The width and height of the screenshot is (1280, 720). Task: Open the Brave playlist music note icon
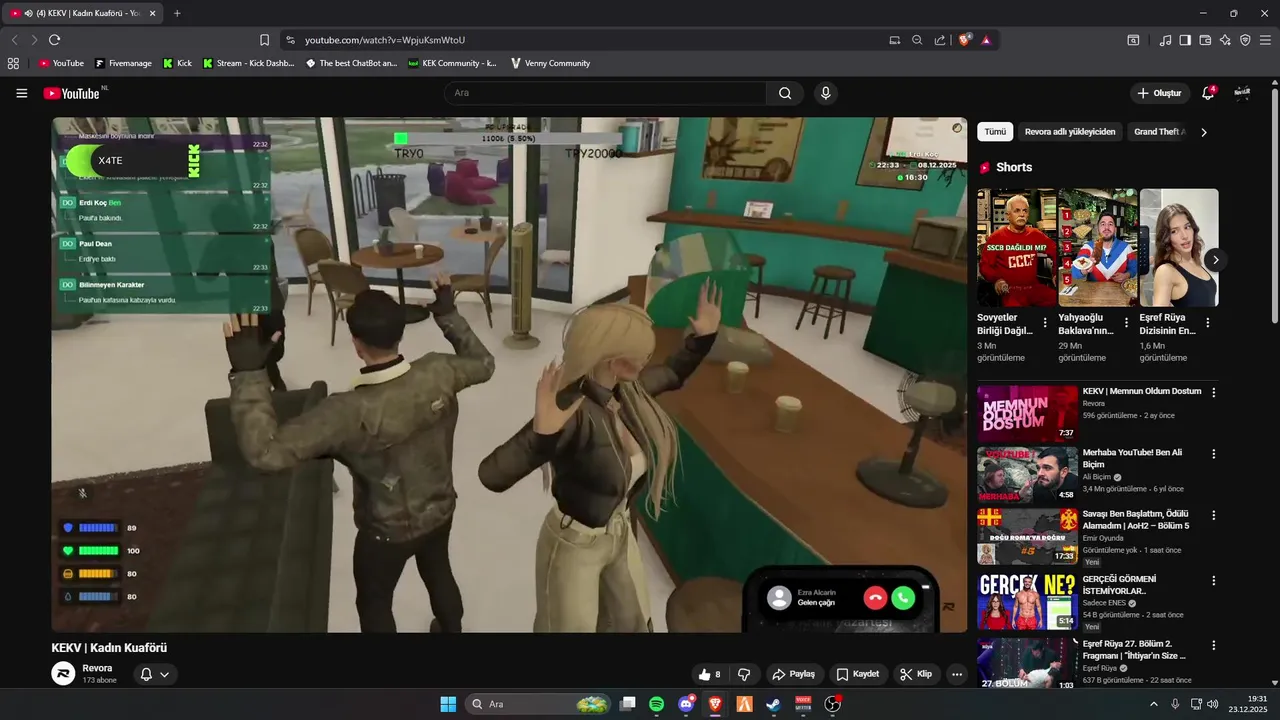(1166, 40)
